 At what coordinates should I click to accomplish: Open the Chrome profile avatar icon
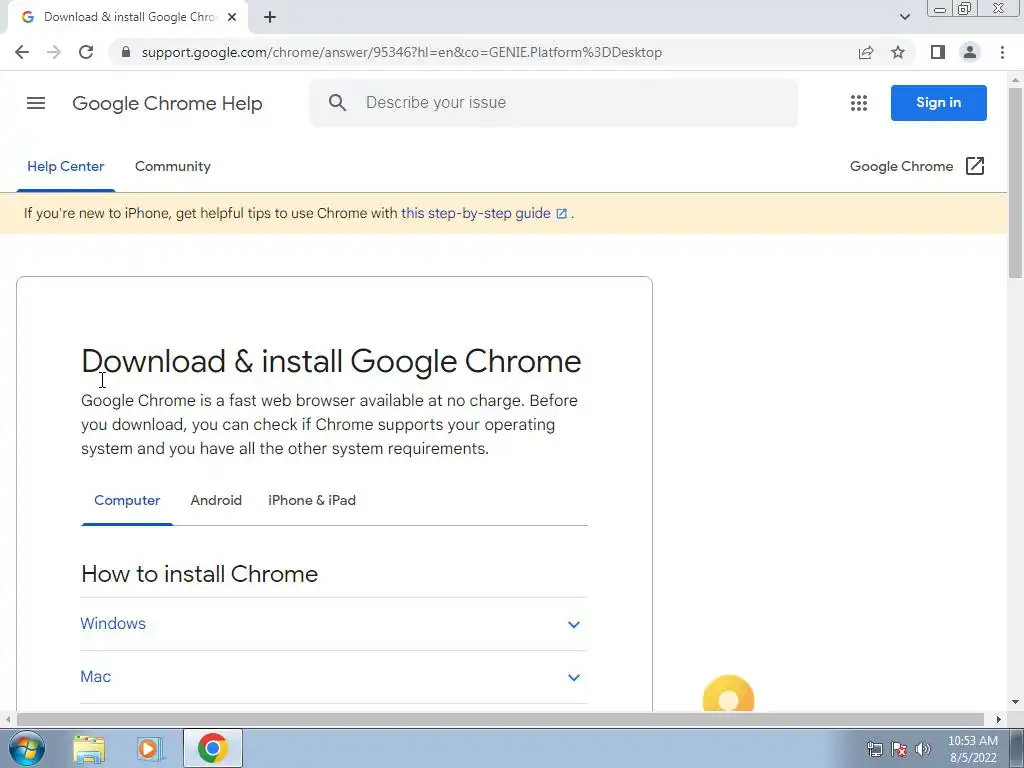click(x=970, y=52)
